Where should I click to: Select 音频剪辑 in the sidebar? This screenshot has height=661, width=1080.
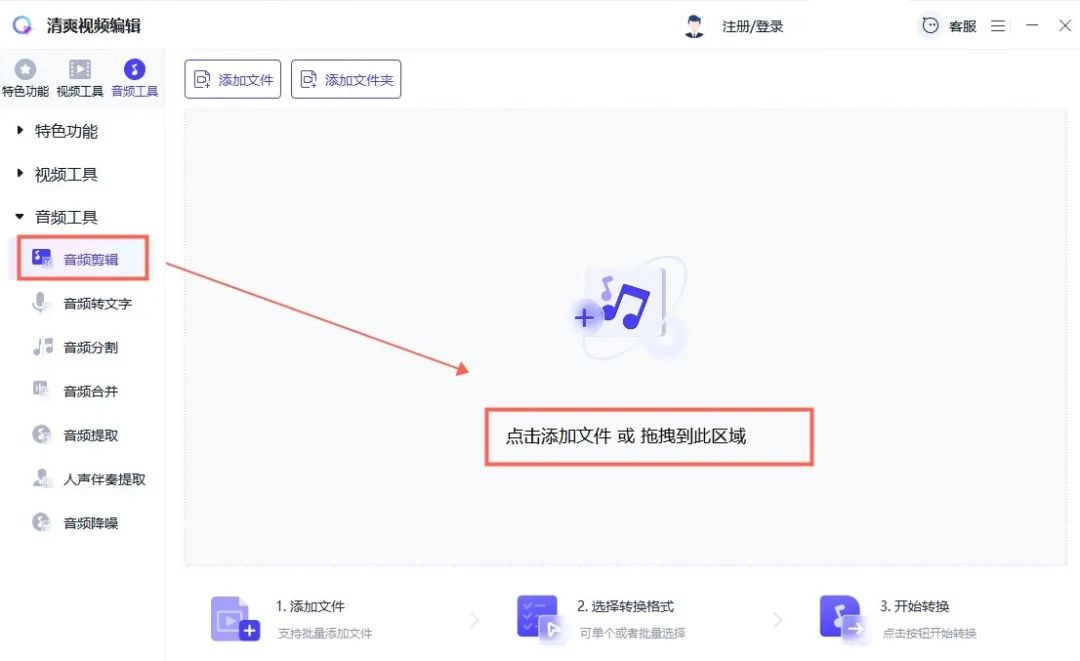(90, 259)
